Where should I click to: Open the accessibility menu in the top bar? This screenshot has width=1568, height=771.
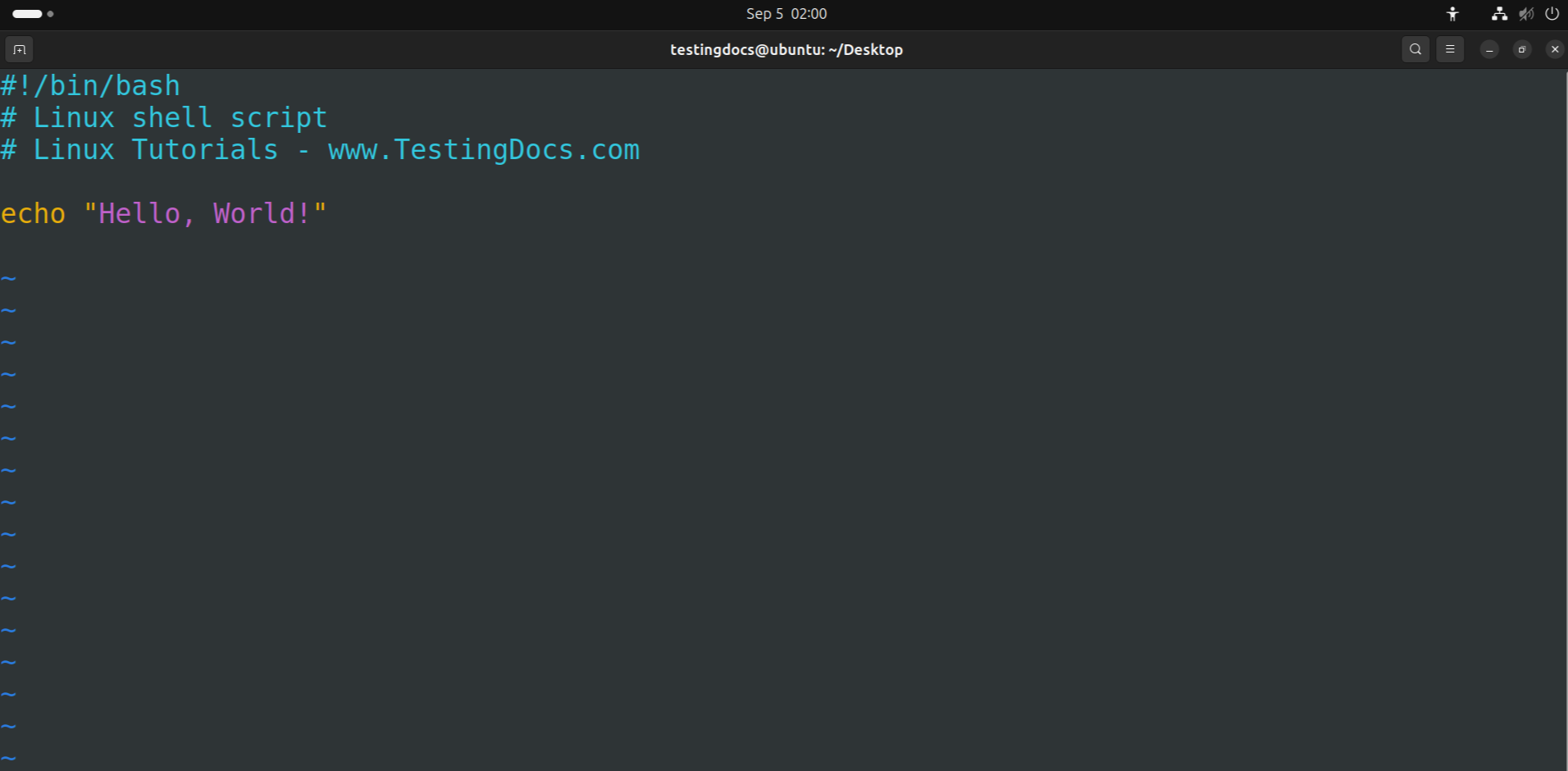1452,14
